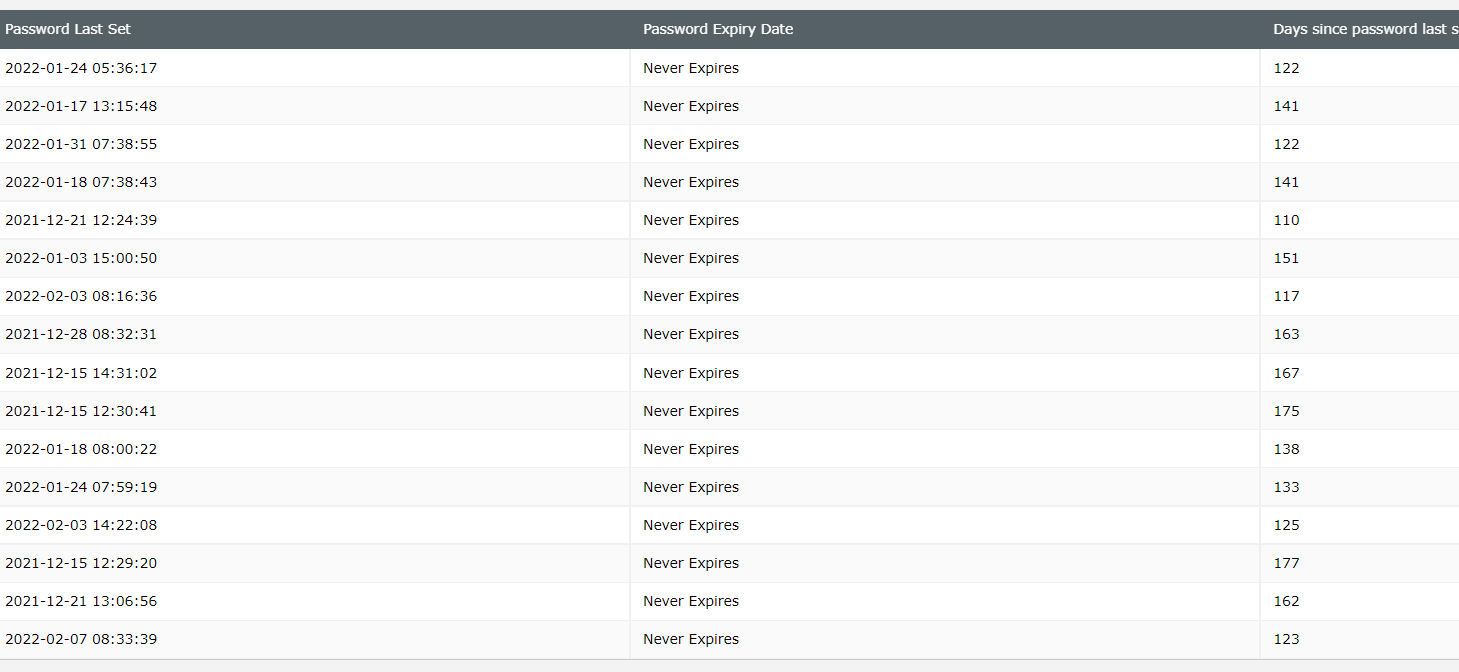Select the 2022-01-24 05:36:17 timestamp cell
This screenshot has height=672, width=1459.
click(81, 68)
